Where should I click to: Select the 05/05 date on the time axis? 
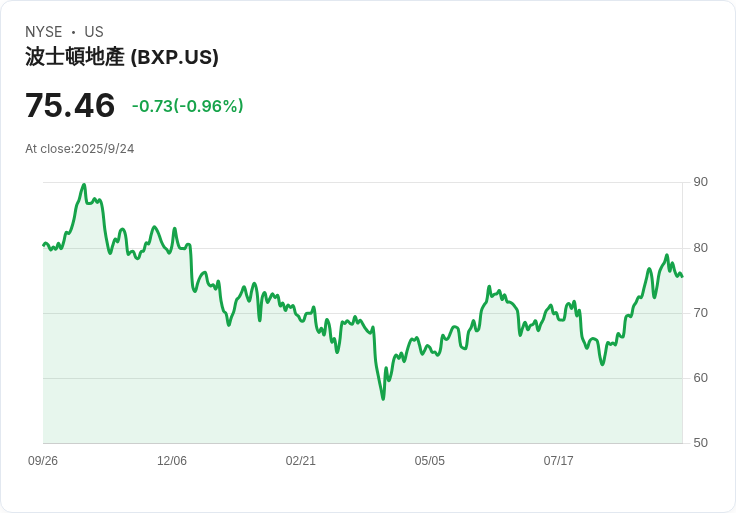pos(430,461)
